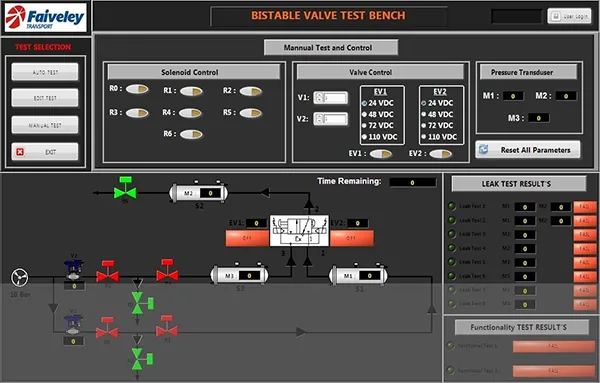Toggle the EV2 switch in Valve Control
The image size is (600, 383).
point(440,154)
